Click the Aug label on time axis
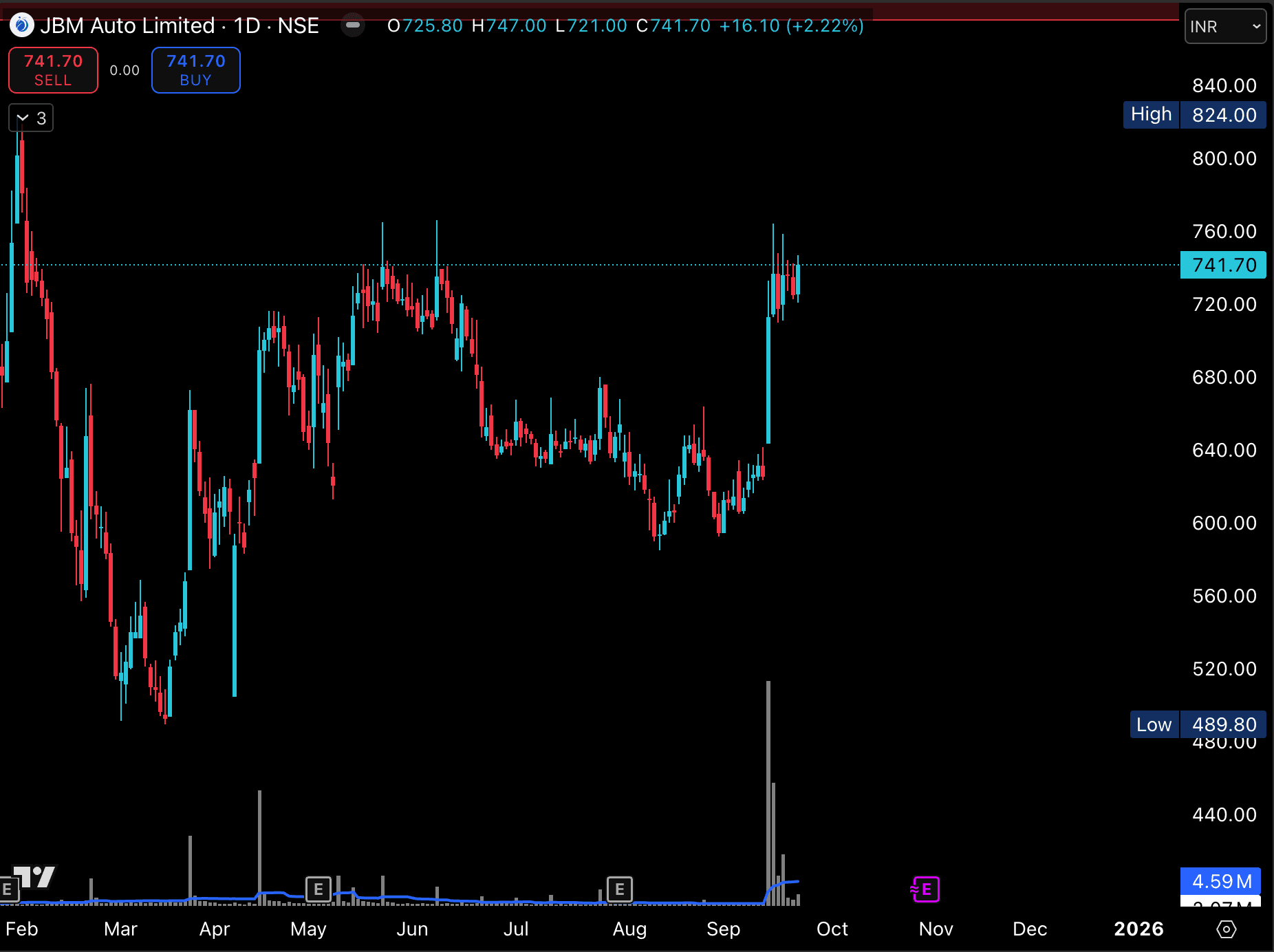 tap(629, 929)
